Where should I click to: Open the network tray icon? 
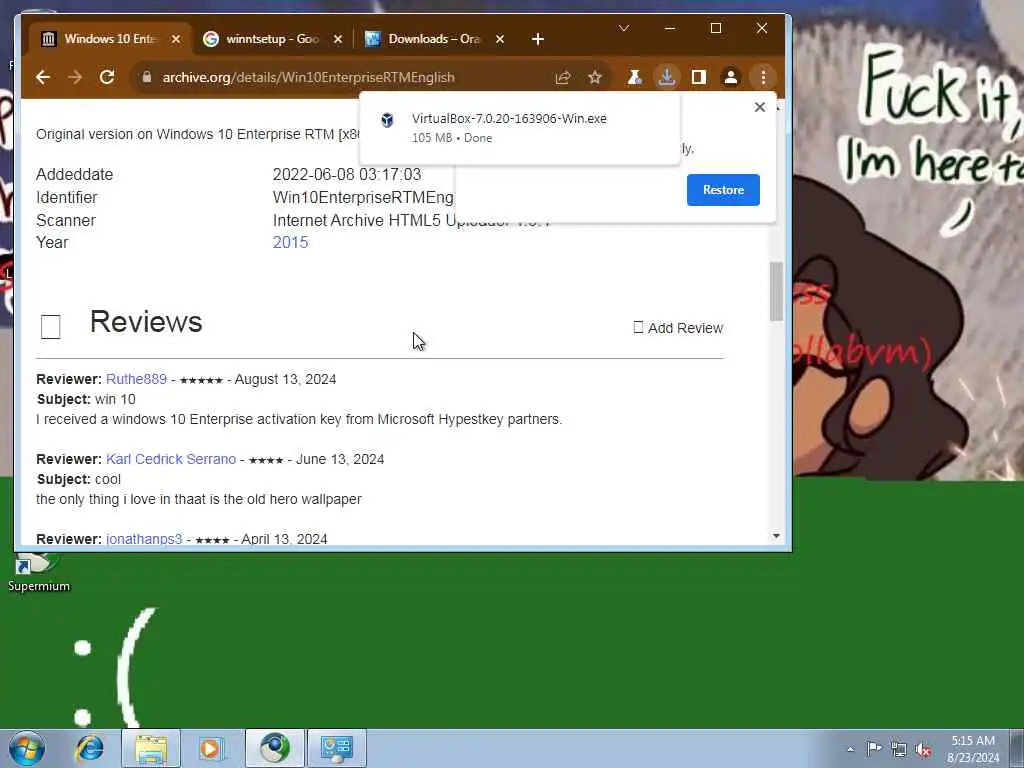(899, 749)
